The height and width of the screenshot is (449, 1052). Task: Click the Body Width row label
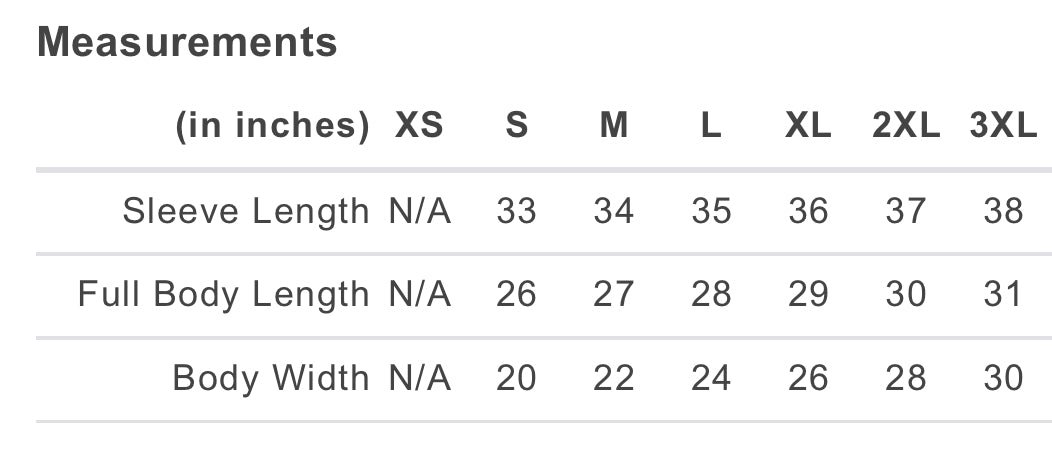pyautogui.click(x=271, y=378)
